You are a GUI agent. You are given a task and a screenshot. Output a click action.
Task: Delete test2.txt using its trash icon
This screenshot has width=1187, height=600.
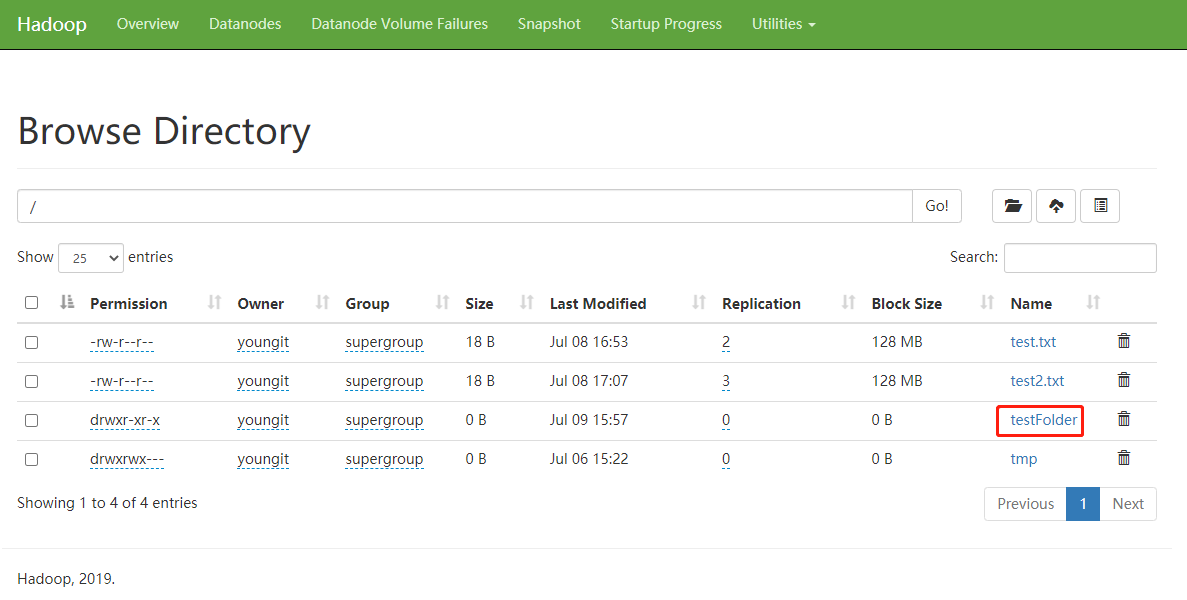(1123, 380)
